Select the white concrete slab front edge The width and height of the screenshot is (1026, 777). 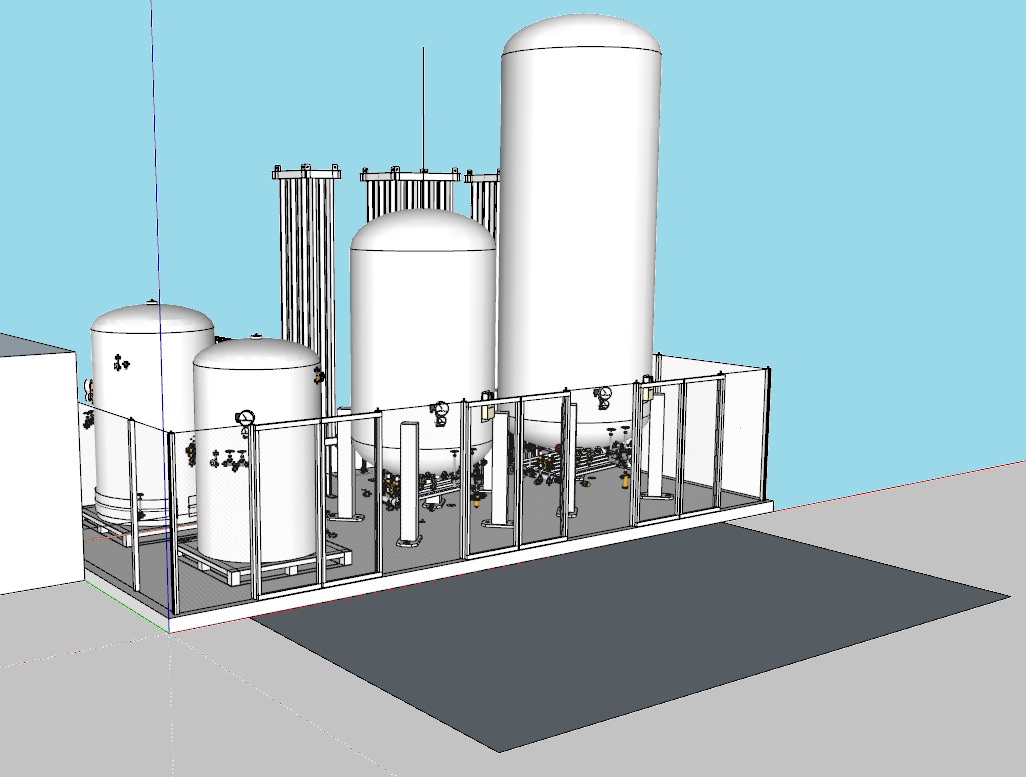click(210, 622)
